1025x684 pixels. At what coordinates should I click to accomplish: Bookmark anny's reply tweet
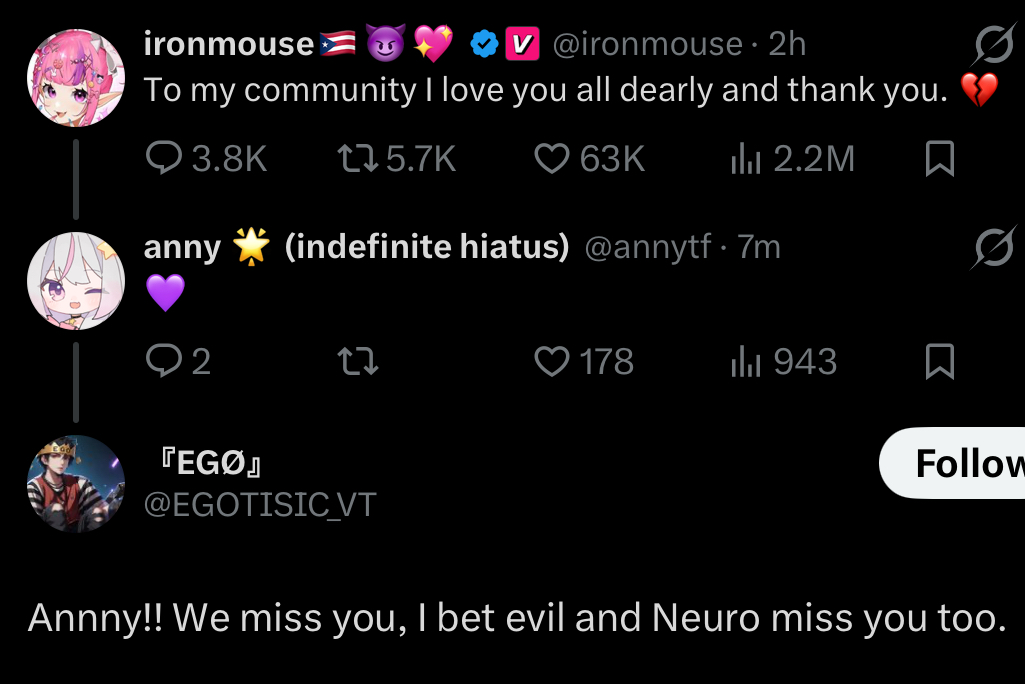click(x=939, y=361)
